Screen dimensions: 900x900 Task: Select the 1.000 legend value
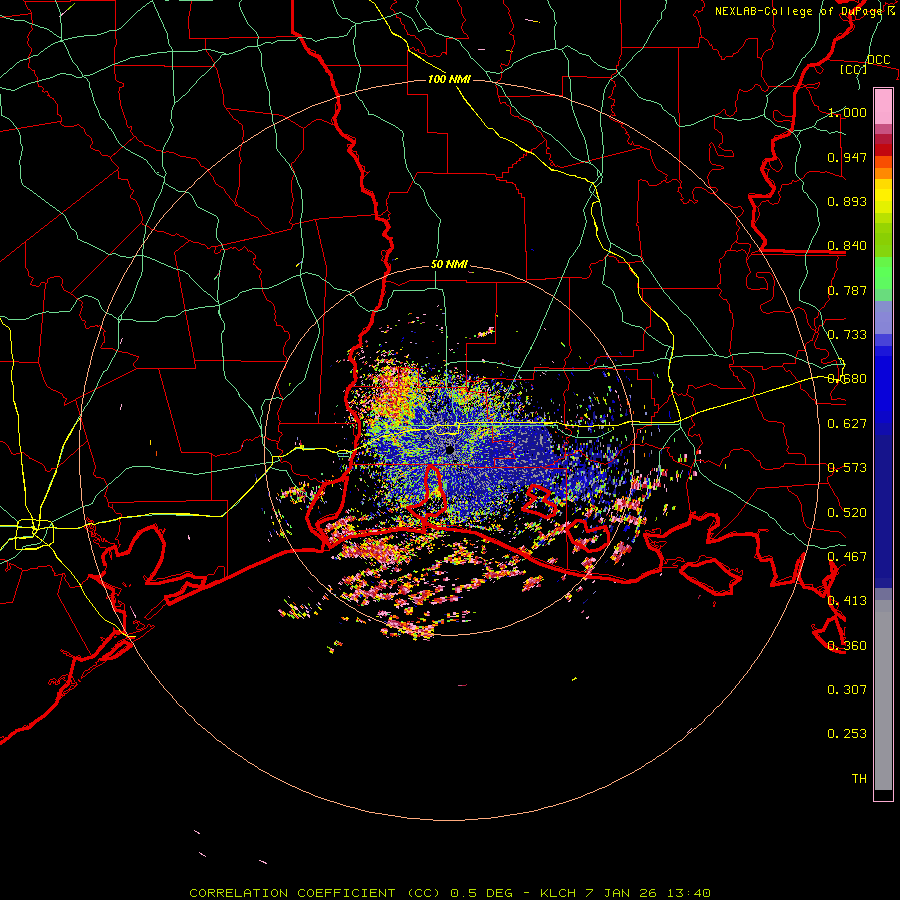click(847, 112)
